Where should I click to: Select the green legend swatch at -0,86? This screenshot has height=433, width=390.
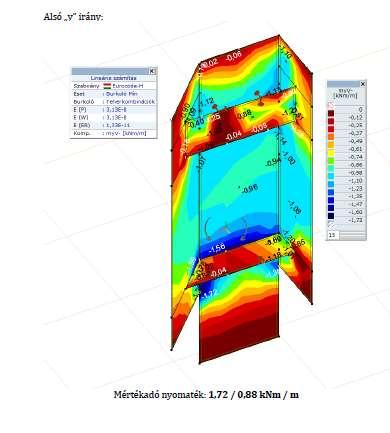point(331,161)
